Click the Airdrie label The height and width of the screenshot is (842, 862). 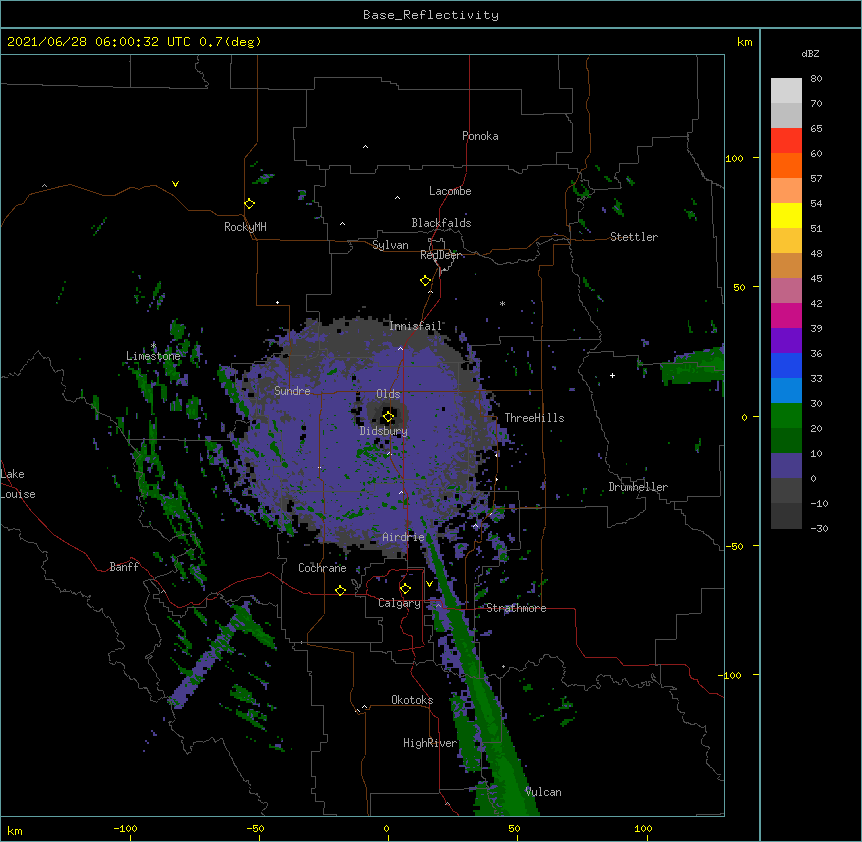click(404, 537)
